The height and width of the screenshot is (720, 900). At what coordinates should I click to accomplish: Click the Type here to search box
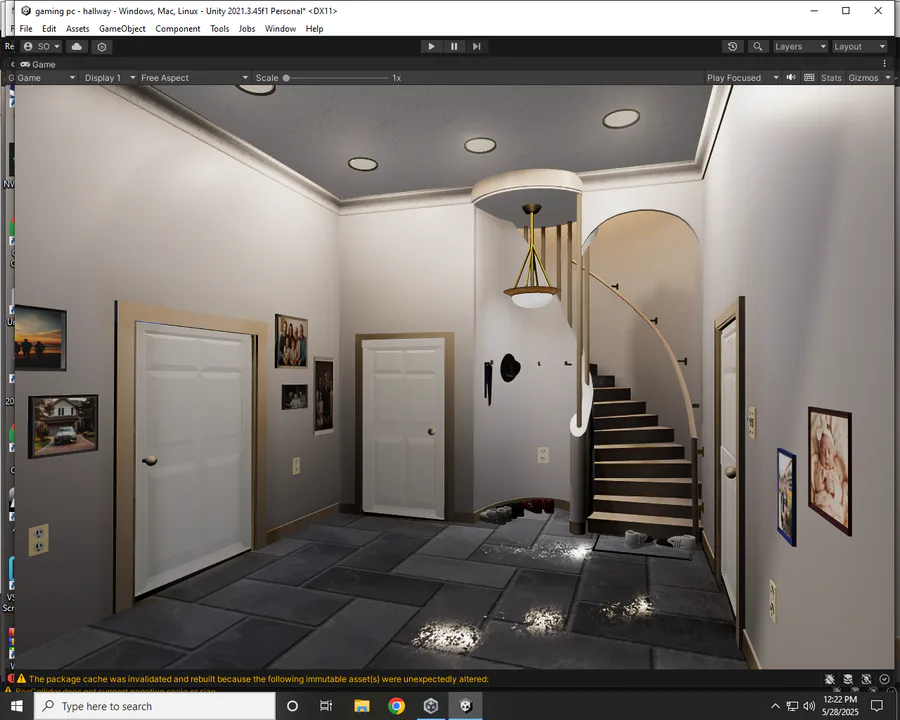[155, 706]
